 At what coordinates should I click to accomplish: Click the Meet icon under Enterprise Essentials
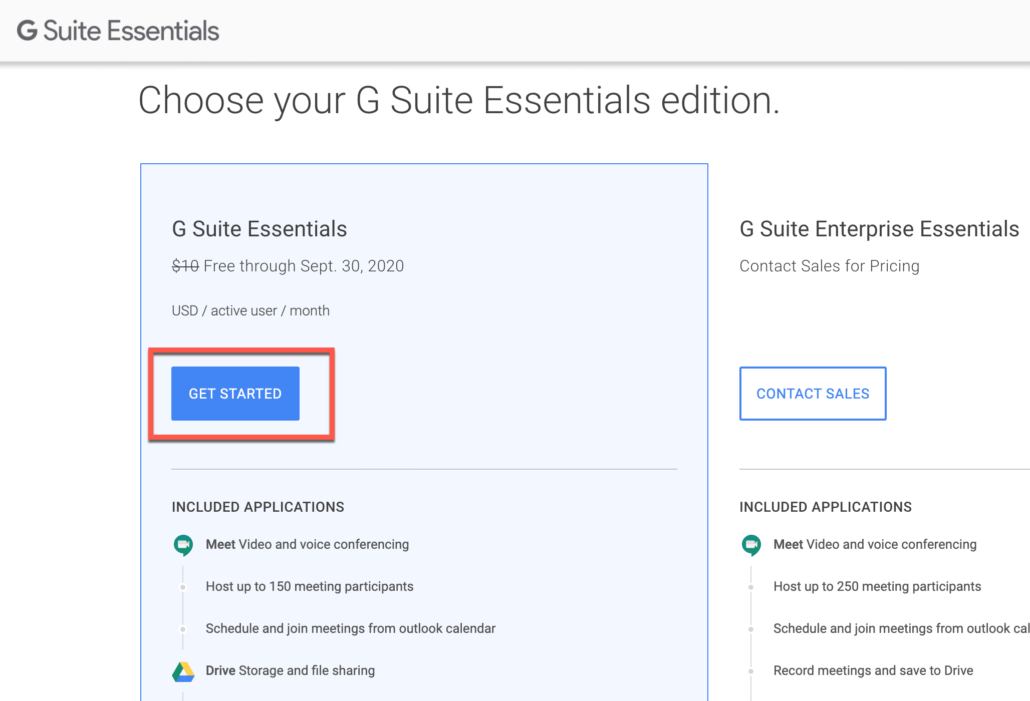751,545
